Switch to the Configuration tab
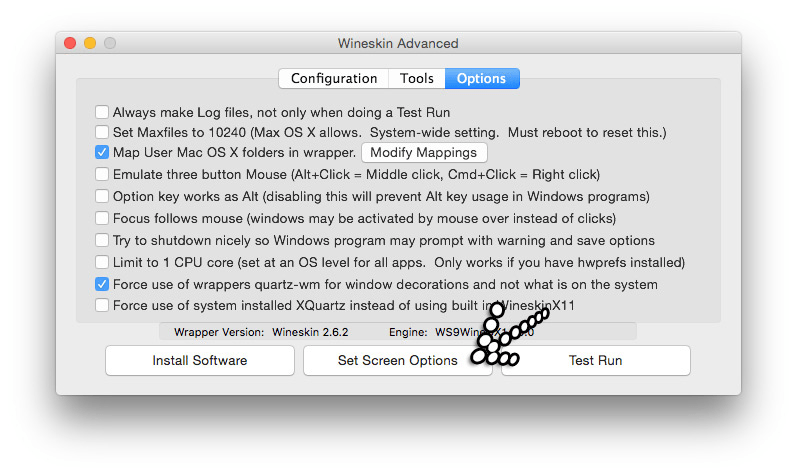 pyautogui.click(x=333, y=78)
